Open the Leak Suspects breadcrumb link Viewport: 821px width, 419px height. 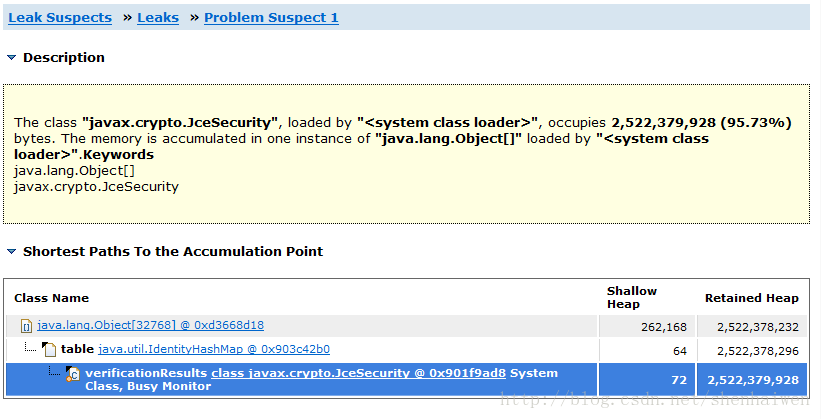[60, 17]
